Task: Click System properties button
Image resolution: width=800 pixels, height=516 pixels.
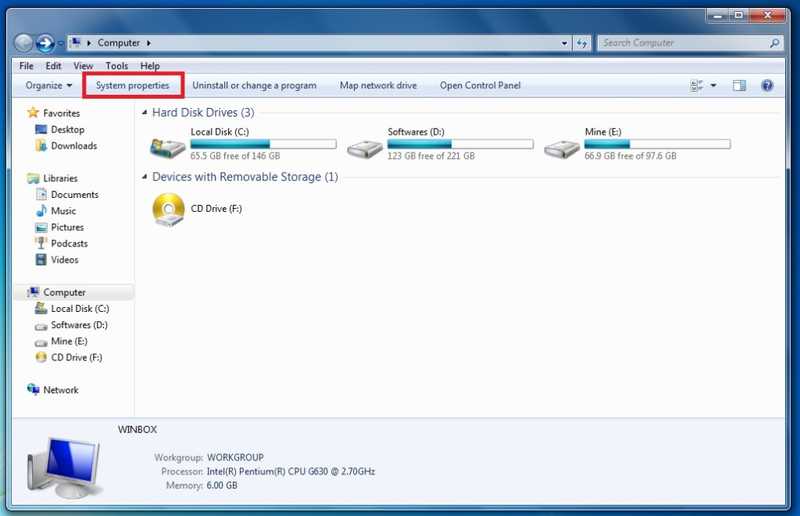Action: [133, 86]
